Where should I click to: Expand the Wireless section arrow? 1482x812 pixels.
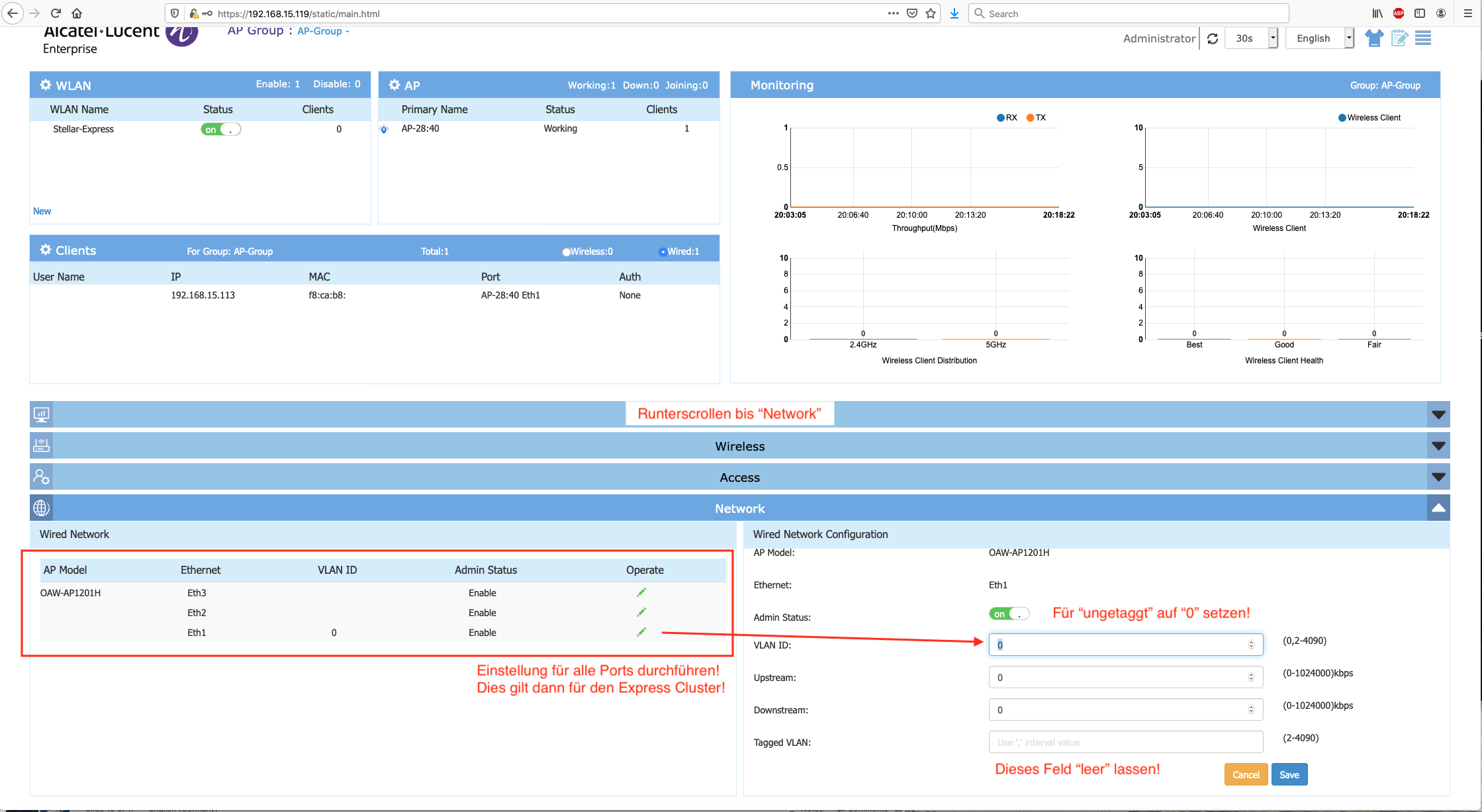click(1438, 446)
